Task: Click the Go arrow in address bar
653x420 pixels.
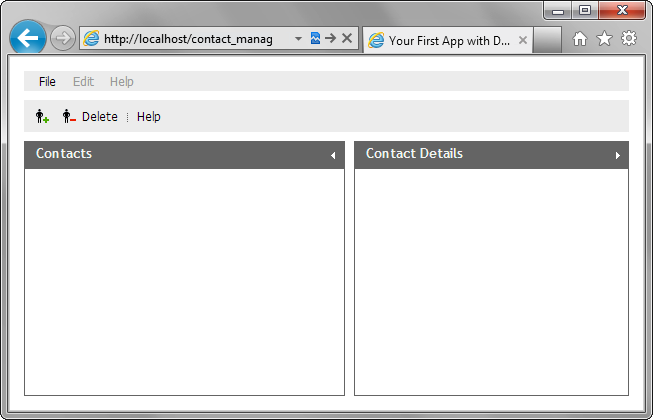Action: click(x=331, y=38)
